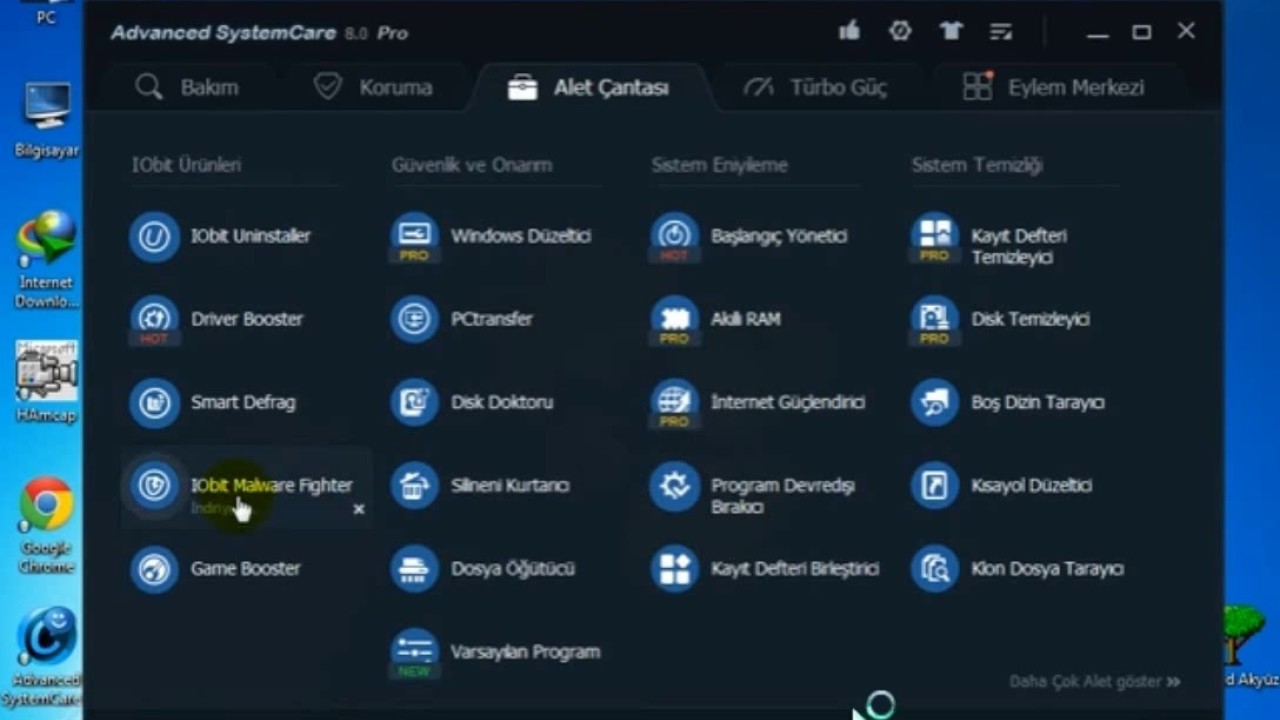Viewport: 1280px width, 720px height.
Task: Open Başlangıç Yönetici icon
Action: click(x=674, y=237)
